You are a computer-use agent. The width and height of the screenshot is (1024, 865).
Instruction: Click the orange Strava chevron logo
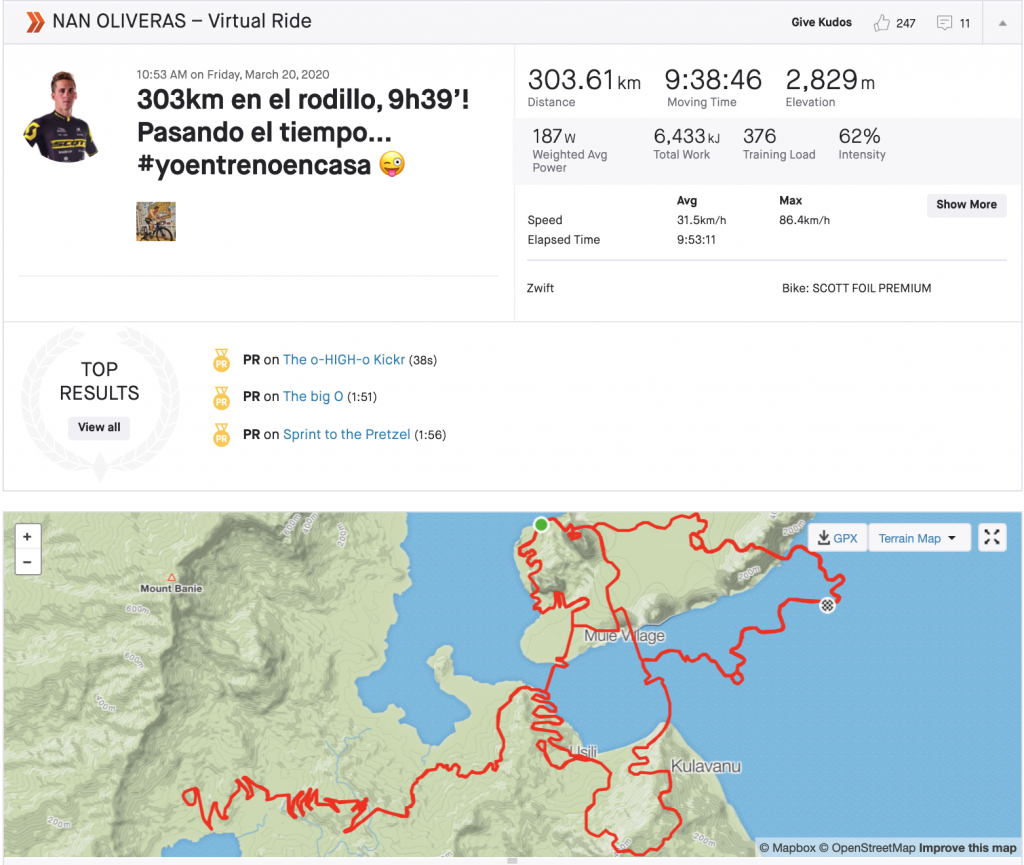pos(35,22)
